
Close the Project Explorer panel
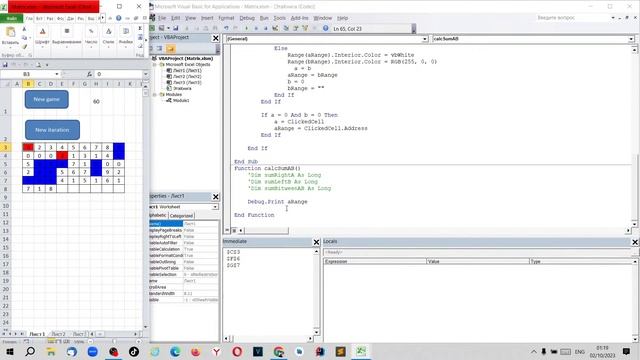(216, 38)
